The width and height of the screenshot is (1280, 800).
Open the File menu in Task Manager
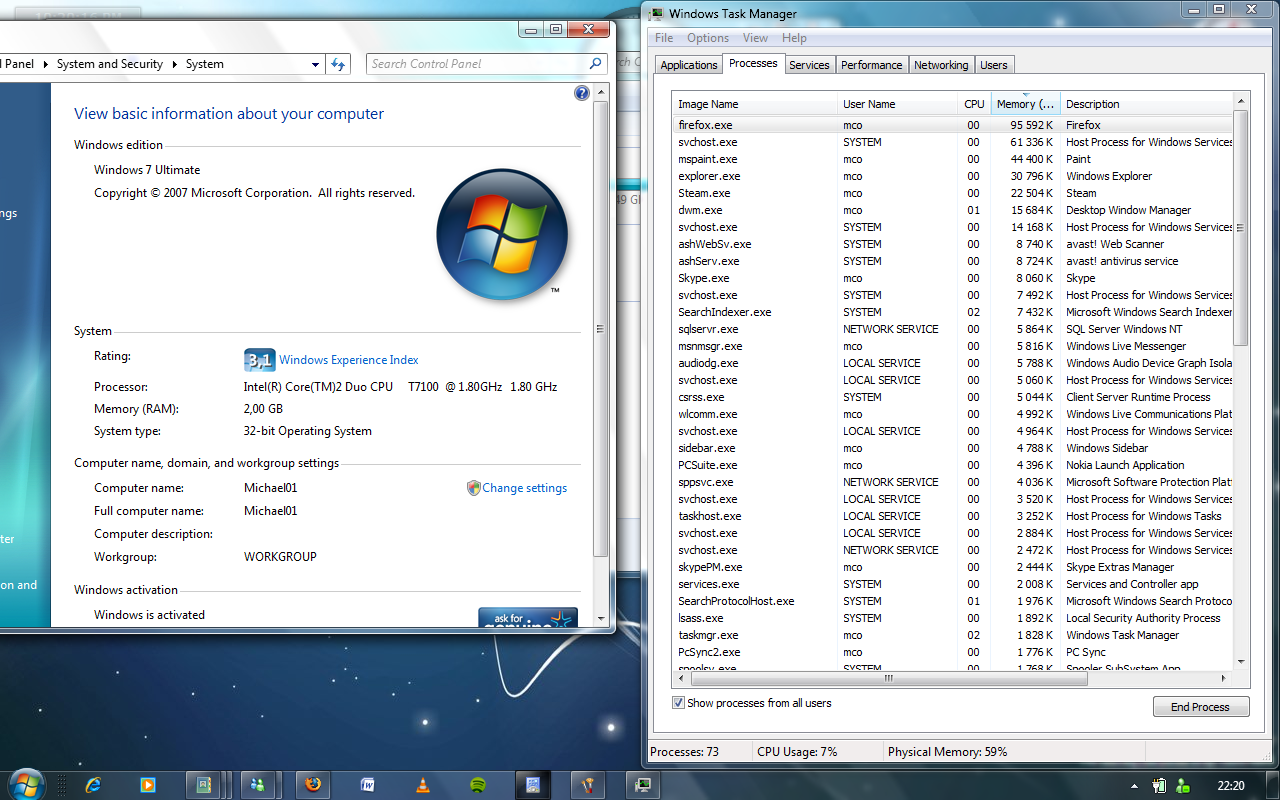tap(664, 38)
